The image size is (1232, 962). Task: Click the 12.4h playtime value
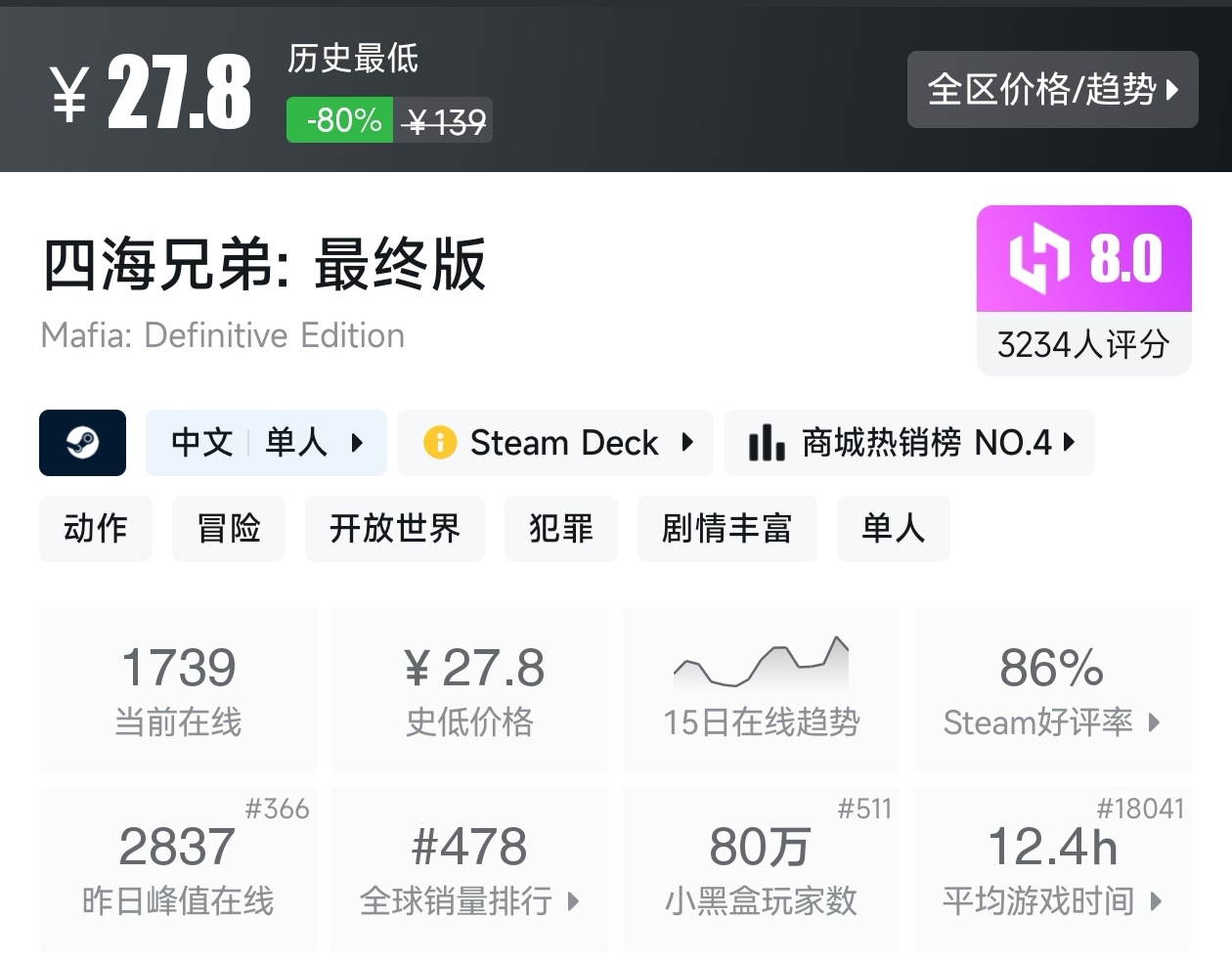tap(1052, 846)
